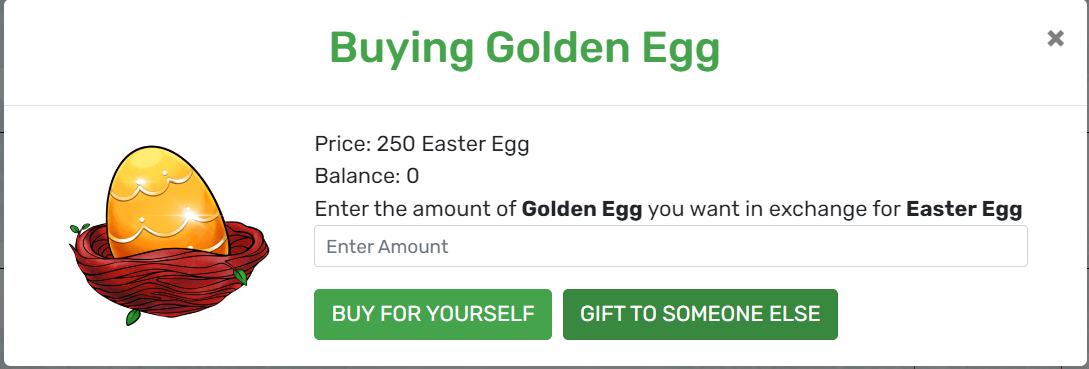
Task: Select the Price: 250 Easter Egg line
Action: [x=422, y=144]
